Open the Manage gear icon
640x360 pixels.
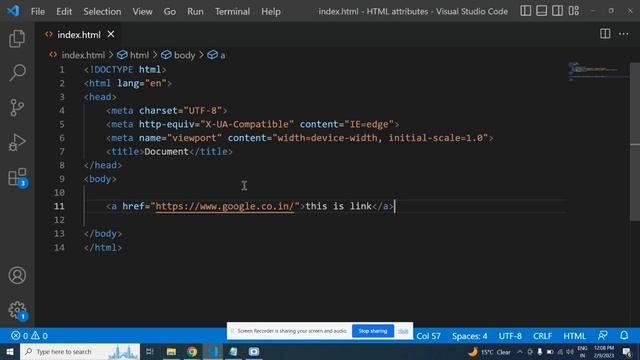click(x=17, y=310)
